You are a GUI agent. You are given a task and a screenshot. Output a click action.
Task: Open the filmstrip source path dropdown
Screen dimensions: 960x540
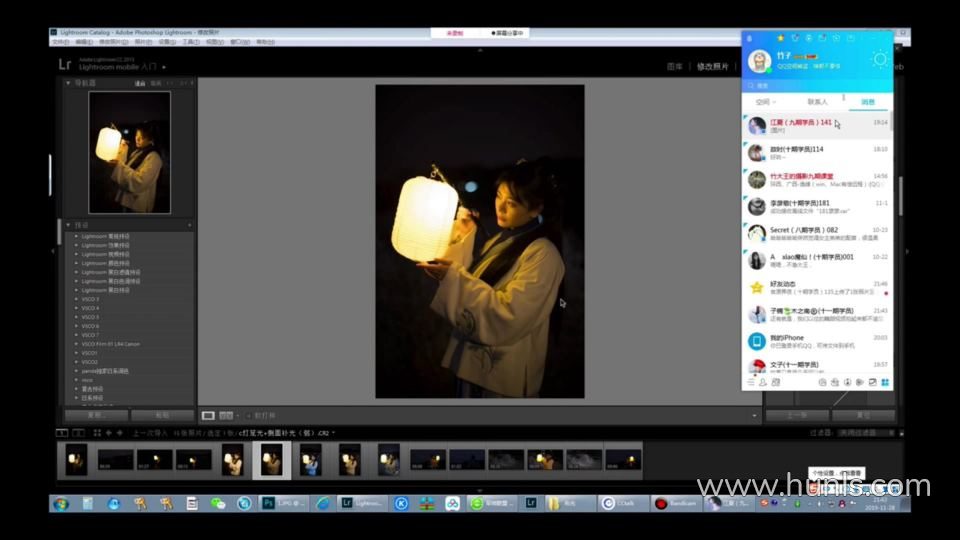point(333,433)
